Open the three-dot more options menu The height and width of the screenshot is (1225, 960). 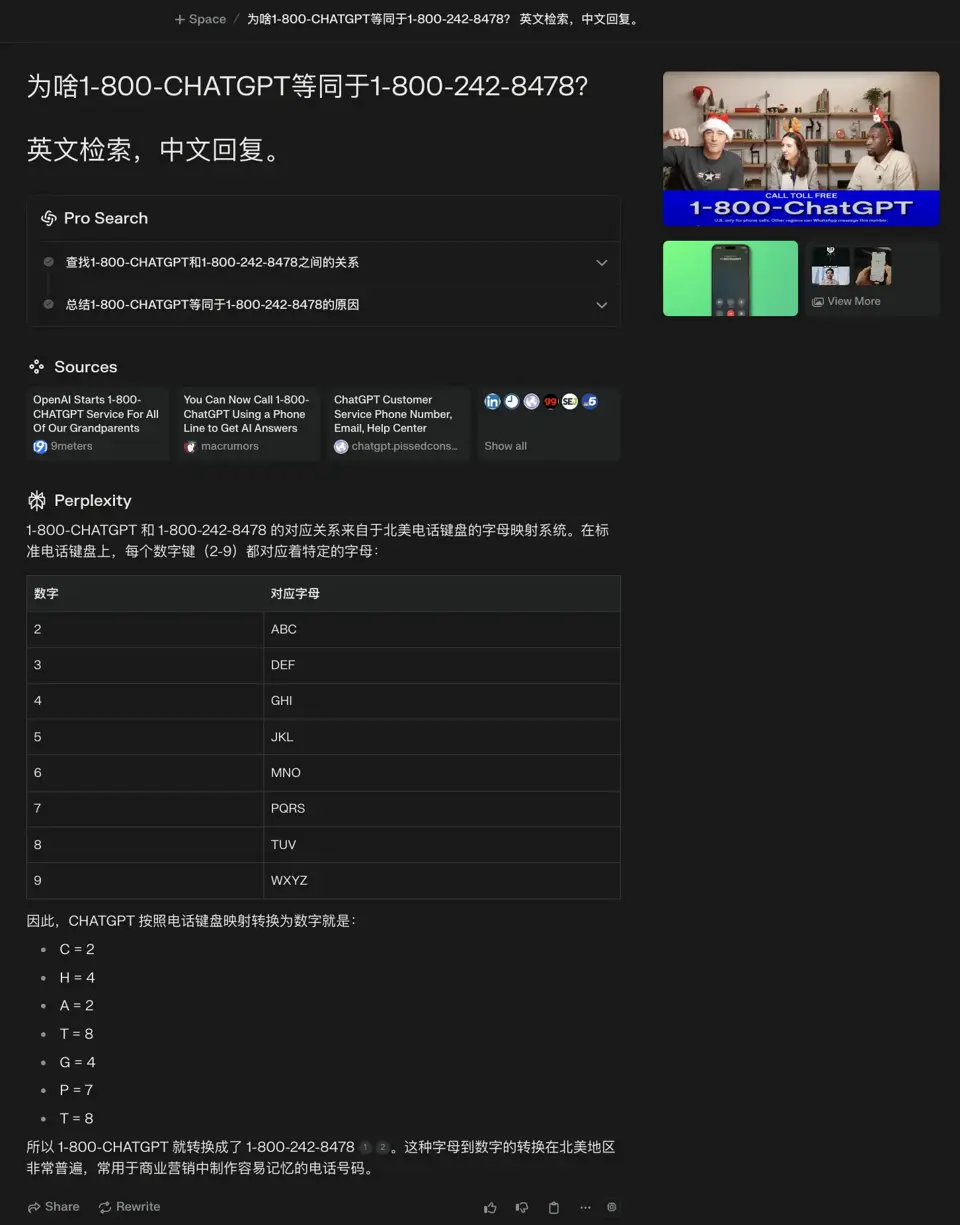(585, 1207)
